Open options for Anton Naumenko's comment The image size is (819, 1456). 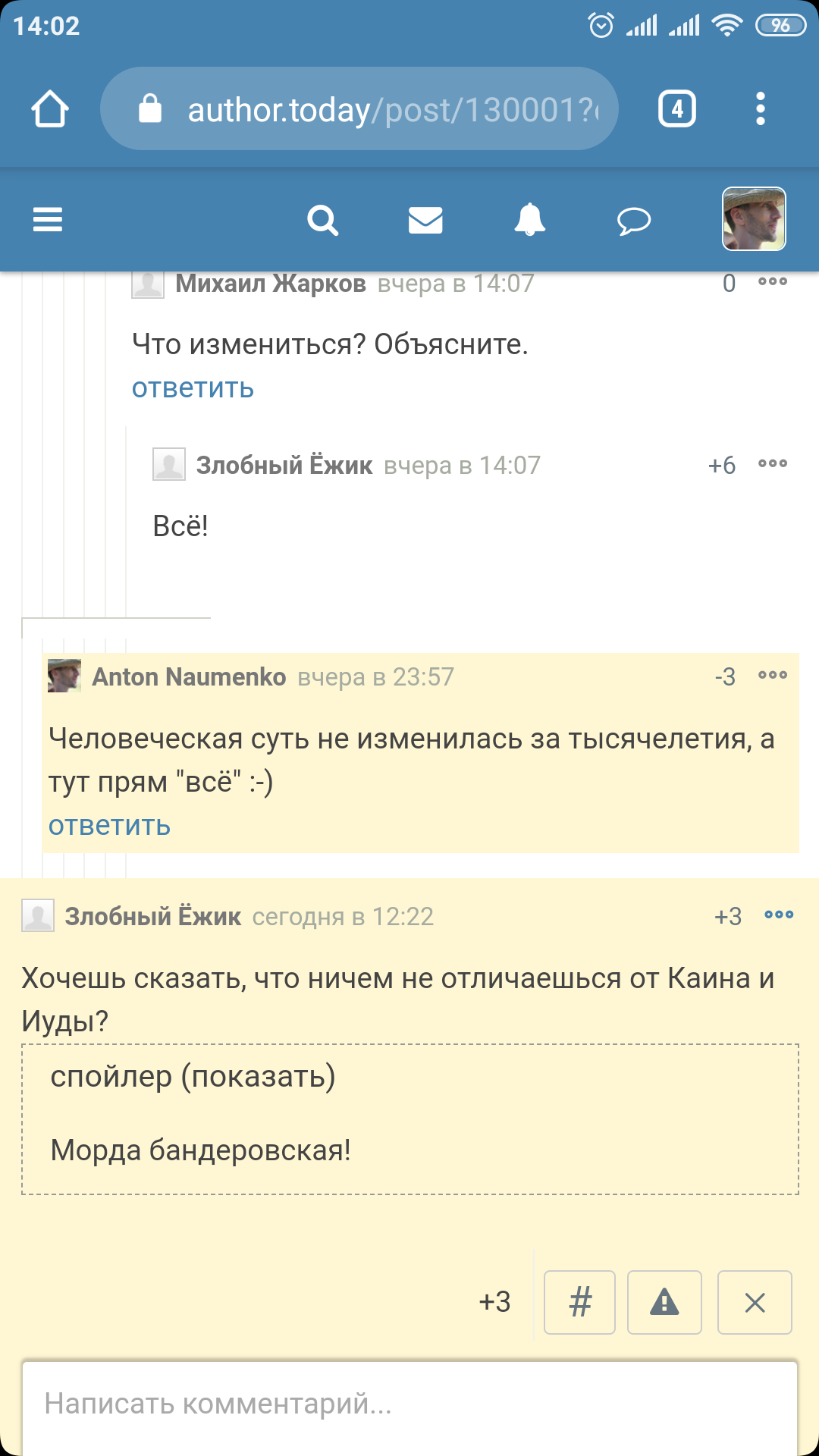(x=773, y=676)
